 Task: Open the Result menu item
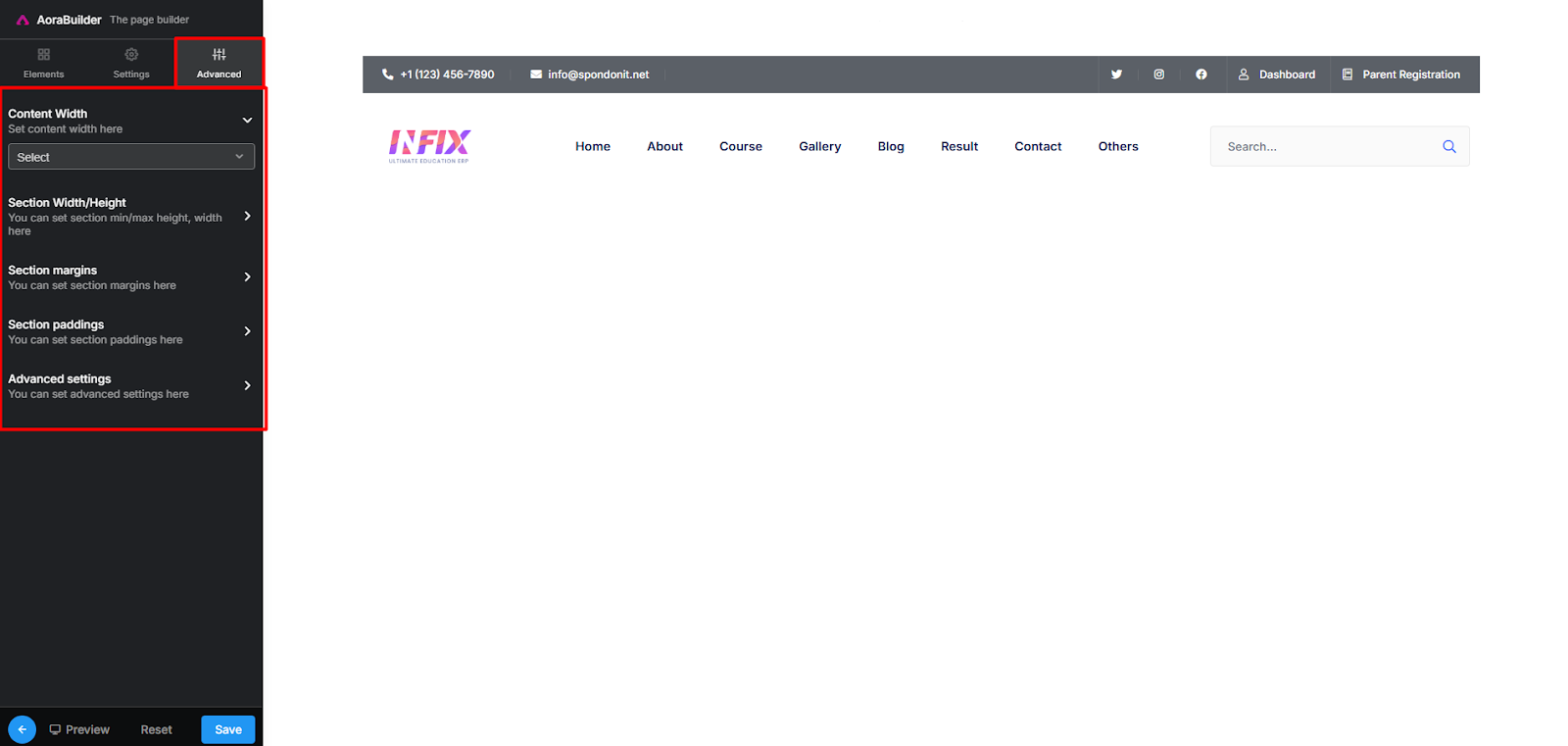(959, 146)
